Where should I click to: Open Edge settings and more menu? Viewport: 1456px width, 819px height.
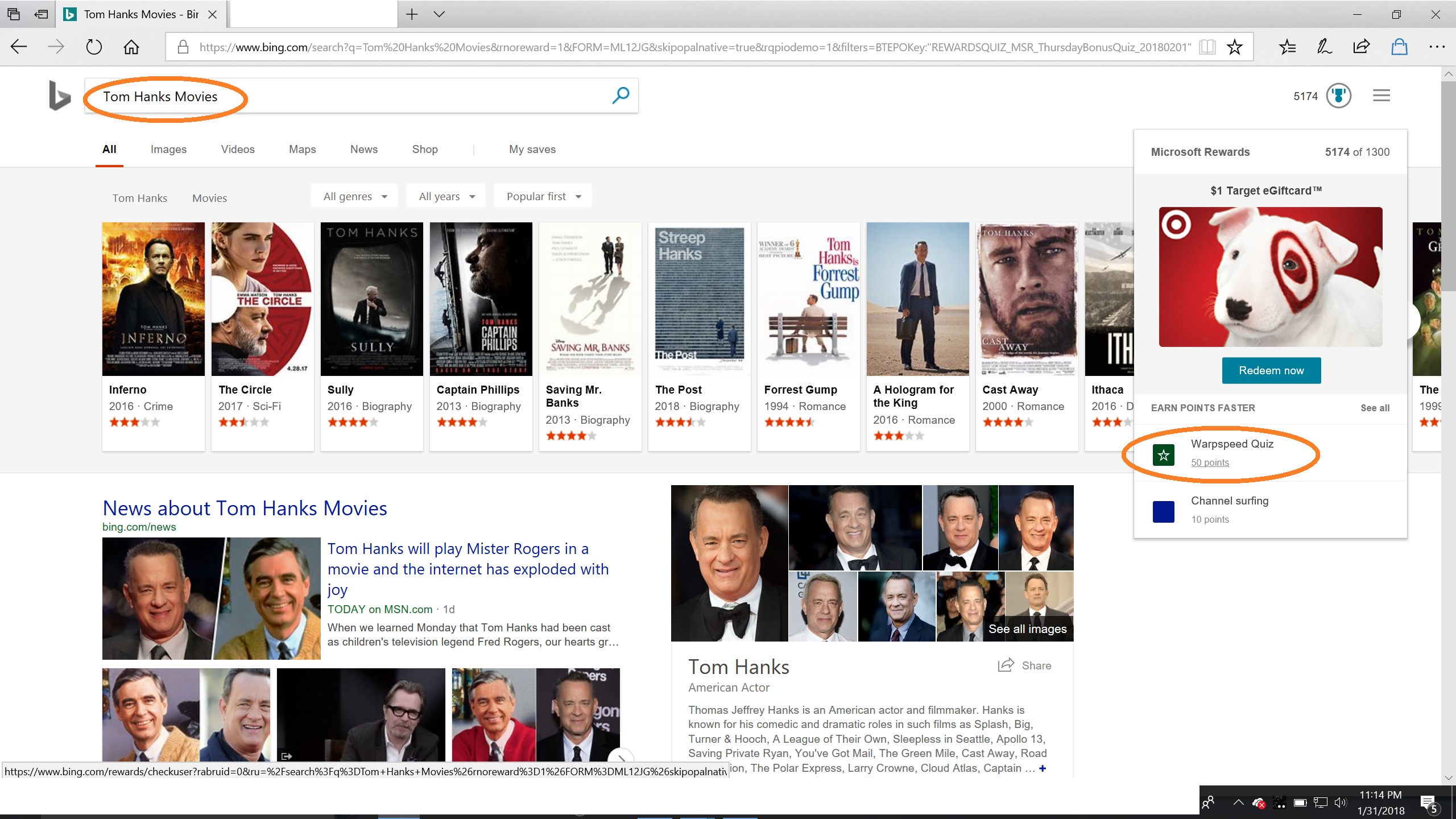coord(1437,47)
